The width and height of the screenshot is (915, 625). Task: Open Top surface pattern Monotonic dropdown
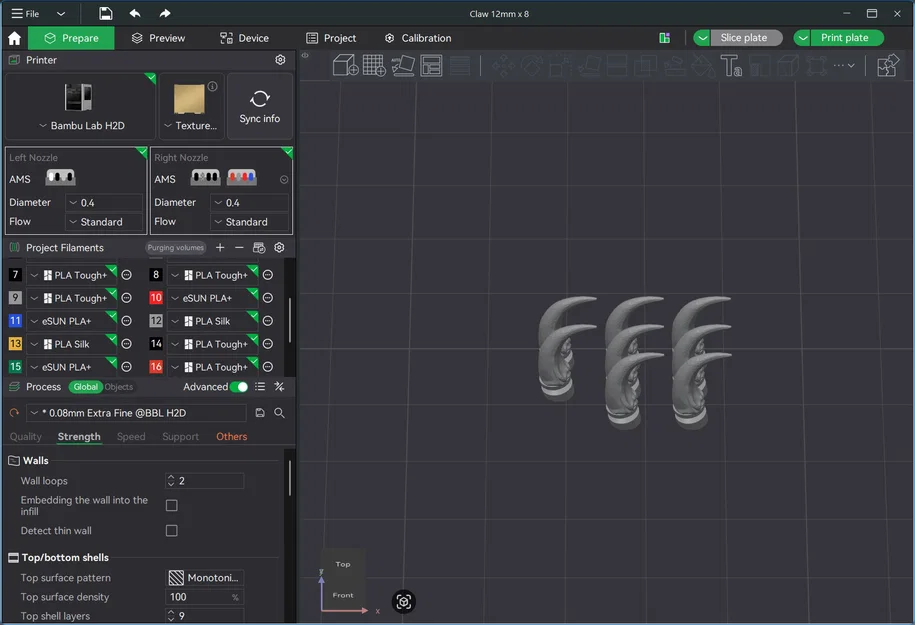pyautogui.click(x=205, y=578)
